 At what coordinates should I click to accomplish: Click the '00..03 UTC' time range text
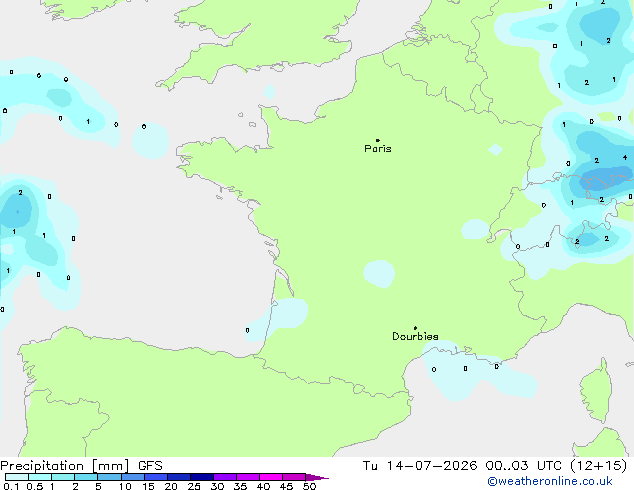(x=524, y=465)
